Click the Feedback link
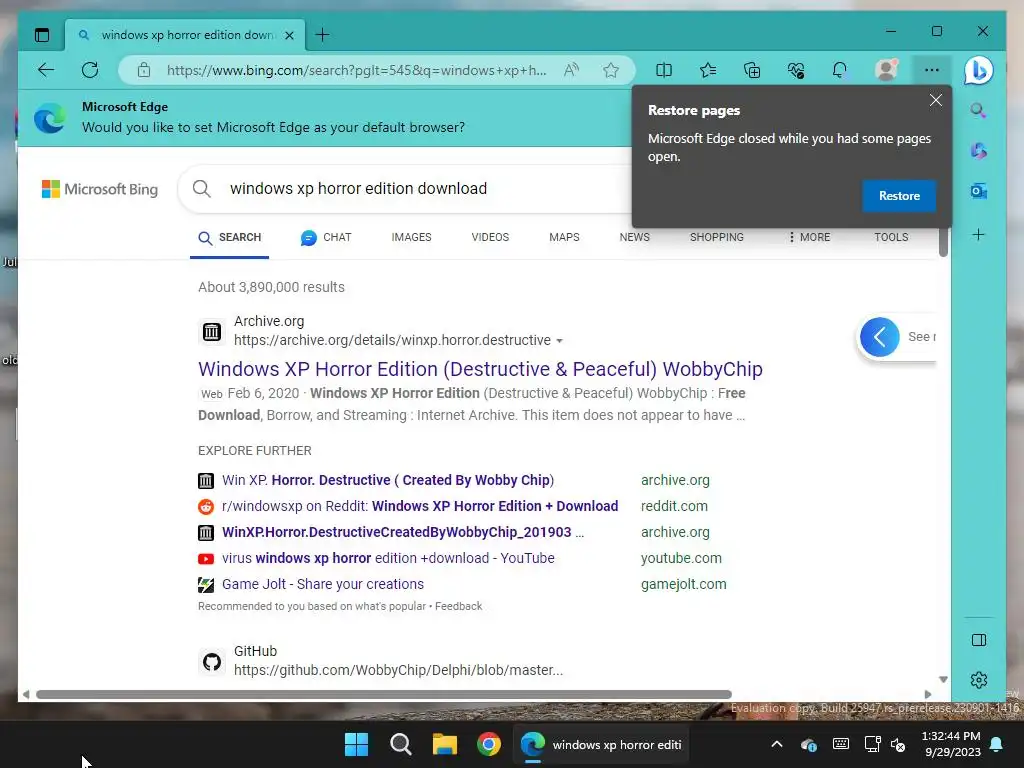Viewport: 1024px width, 768px height. (x=458, y=606)
